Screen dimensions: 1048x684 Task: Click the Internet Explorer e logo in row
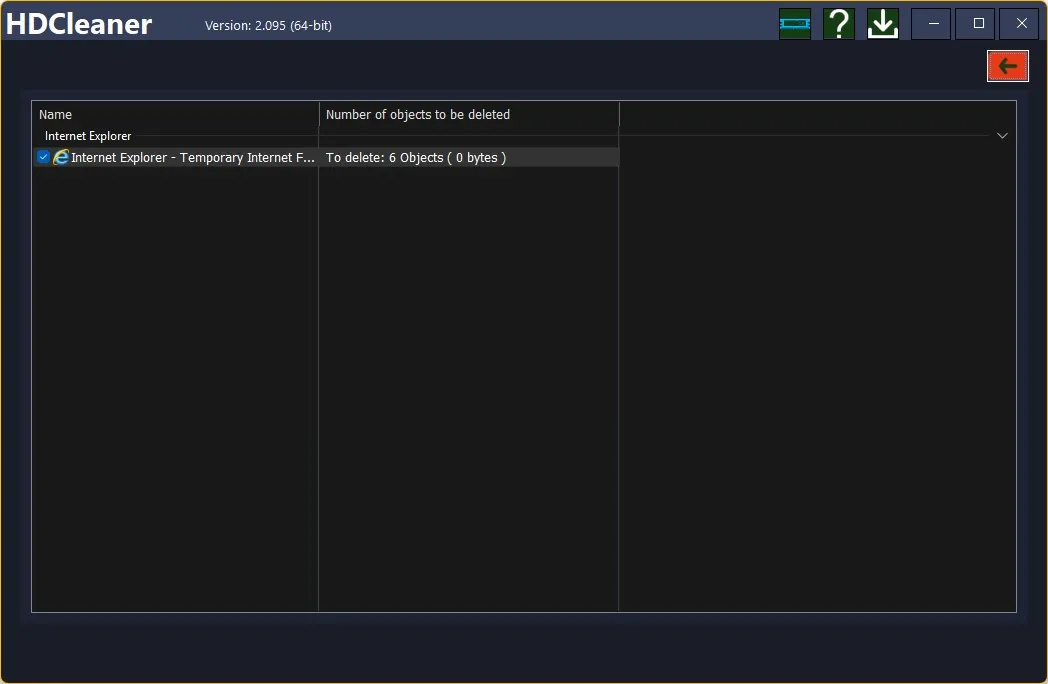[61, 157]
